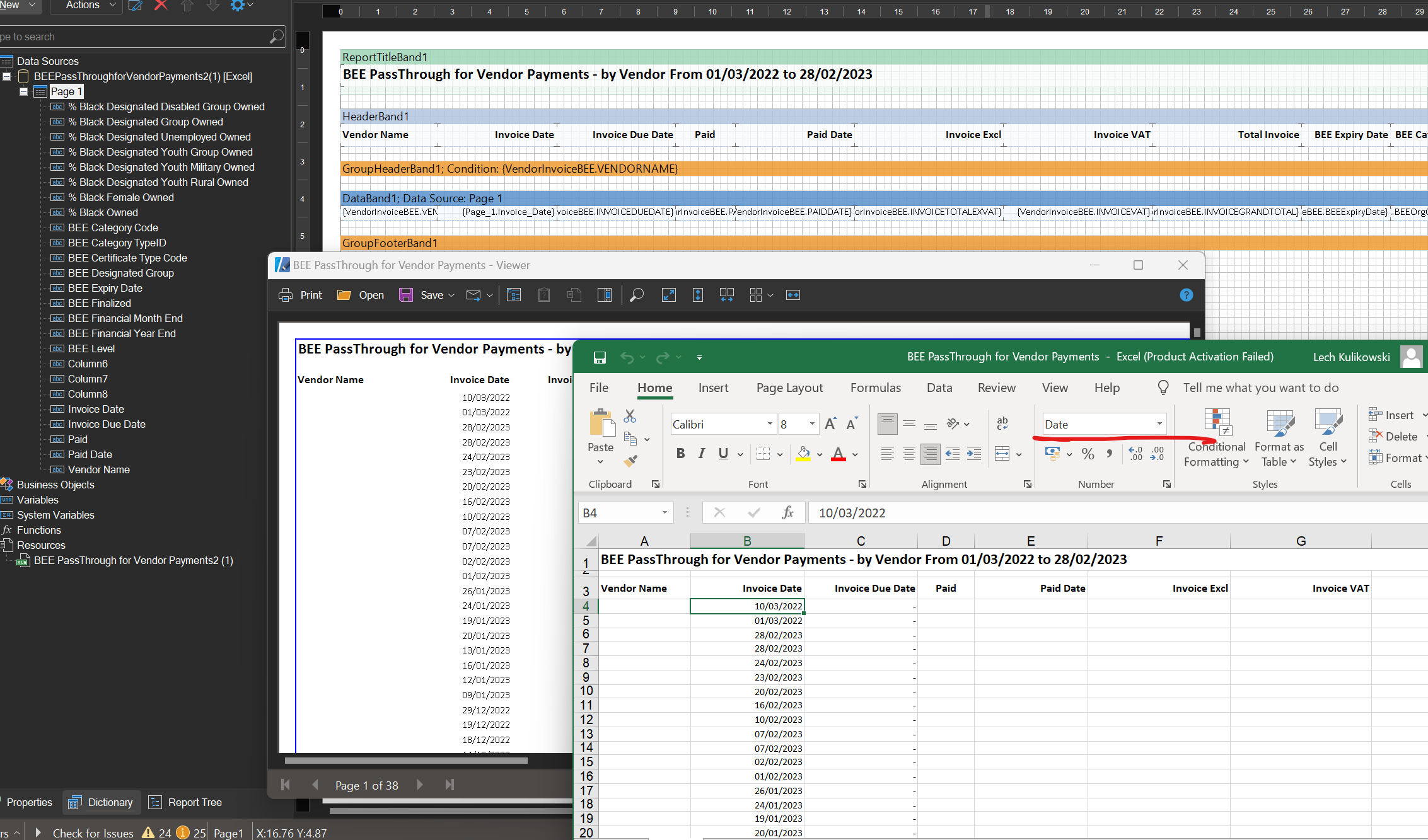
Task: Click the Save button in Viewer toolbar
Action: [x=431, y=295]
